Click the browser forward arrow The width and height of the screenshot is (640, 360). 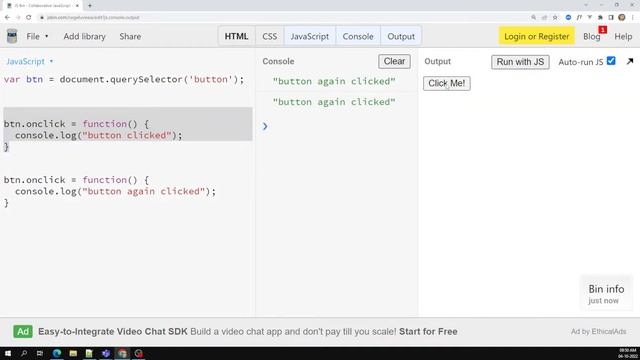pyautogui.click(x=18, y=18)
